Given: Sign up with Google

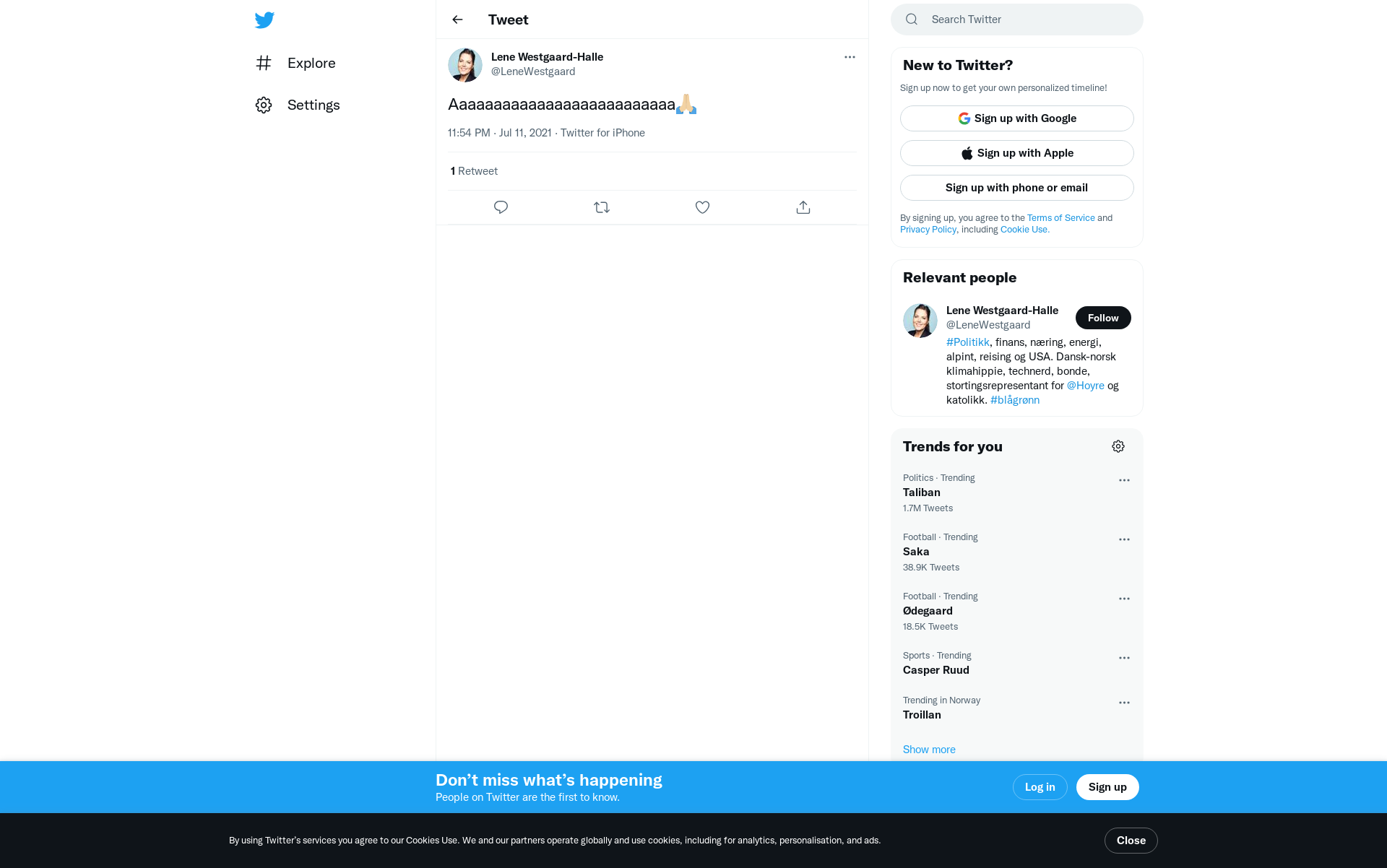Looking at the screenshot, I should click(x=1017, y=118).
